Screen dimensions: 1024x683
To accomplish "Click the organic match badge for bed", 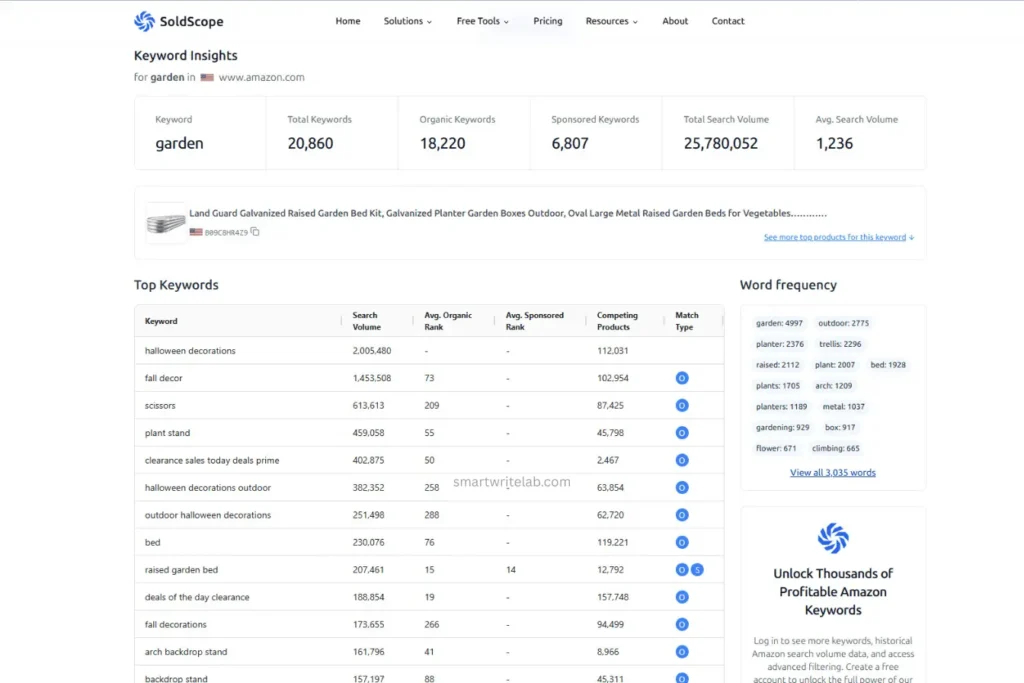I will click(682, 543).
